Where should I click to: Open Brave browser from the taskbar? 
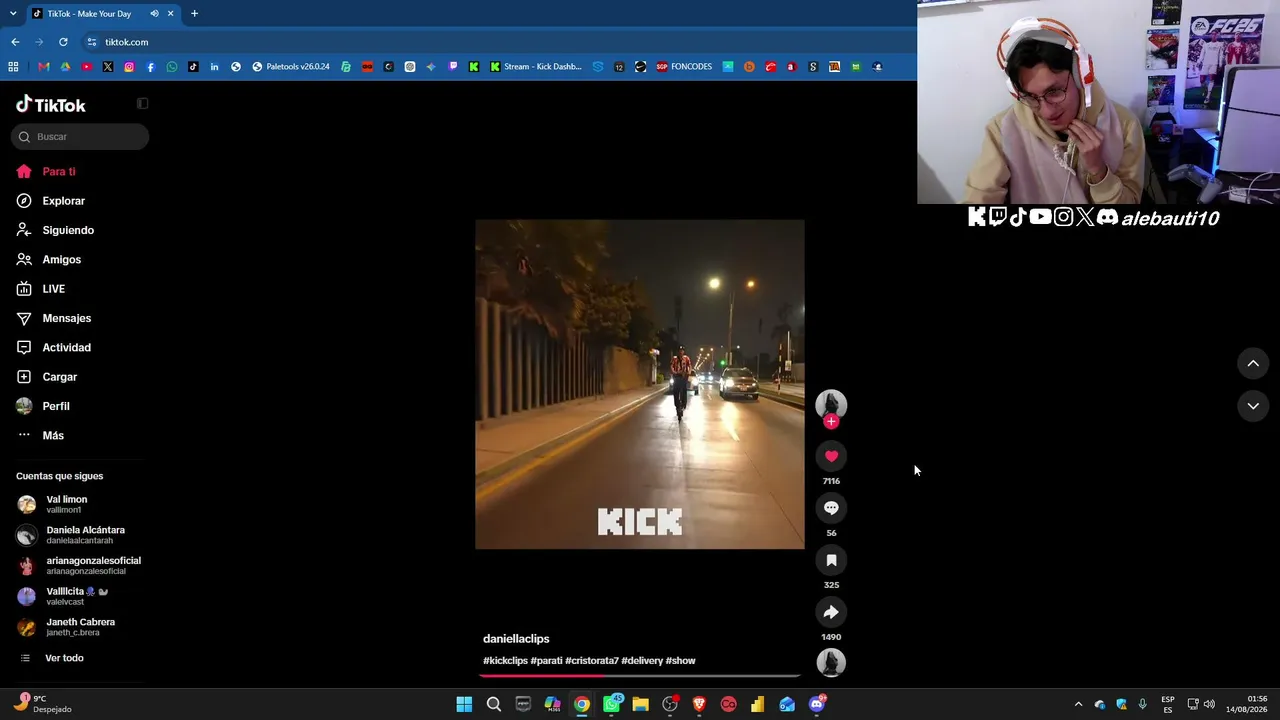point(699,705)
